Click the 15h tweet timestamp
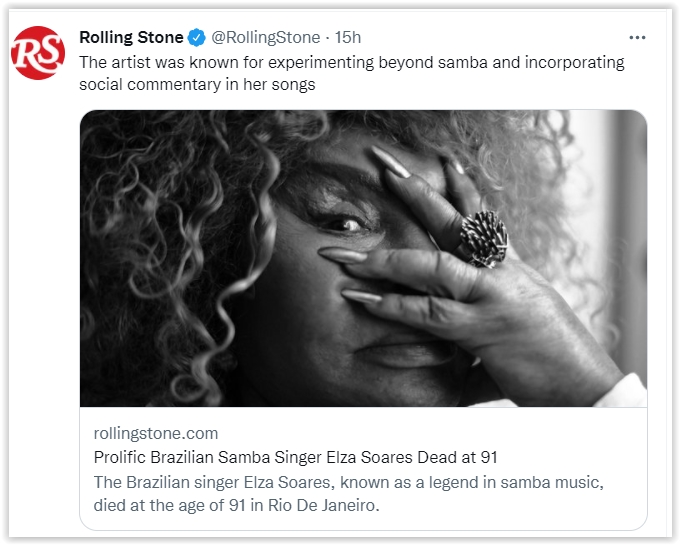 [348, 38]
